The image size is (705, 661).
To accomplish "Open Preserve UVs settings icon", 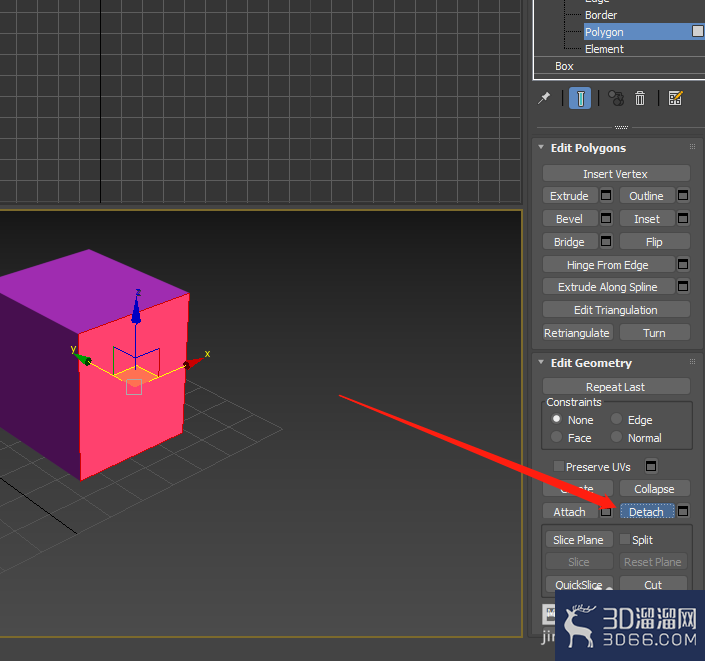I will [651, 466].
